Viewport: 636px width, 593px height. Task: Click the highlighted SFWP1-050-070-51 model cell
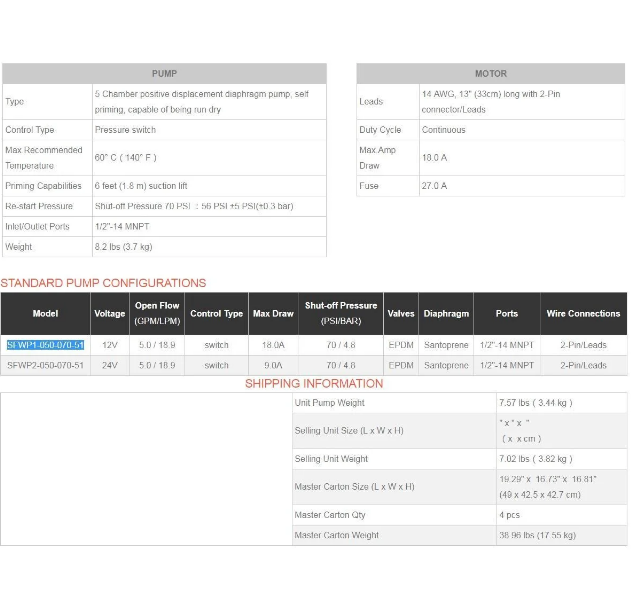[45, 345]
